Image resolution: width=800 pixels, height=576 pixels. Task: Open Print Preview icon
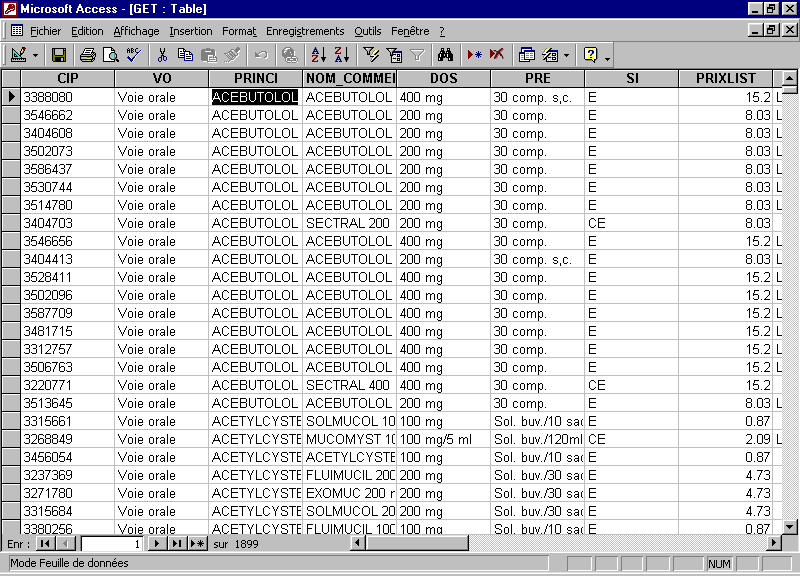click(110, 55)
